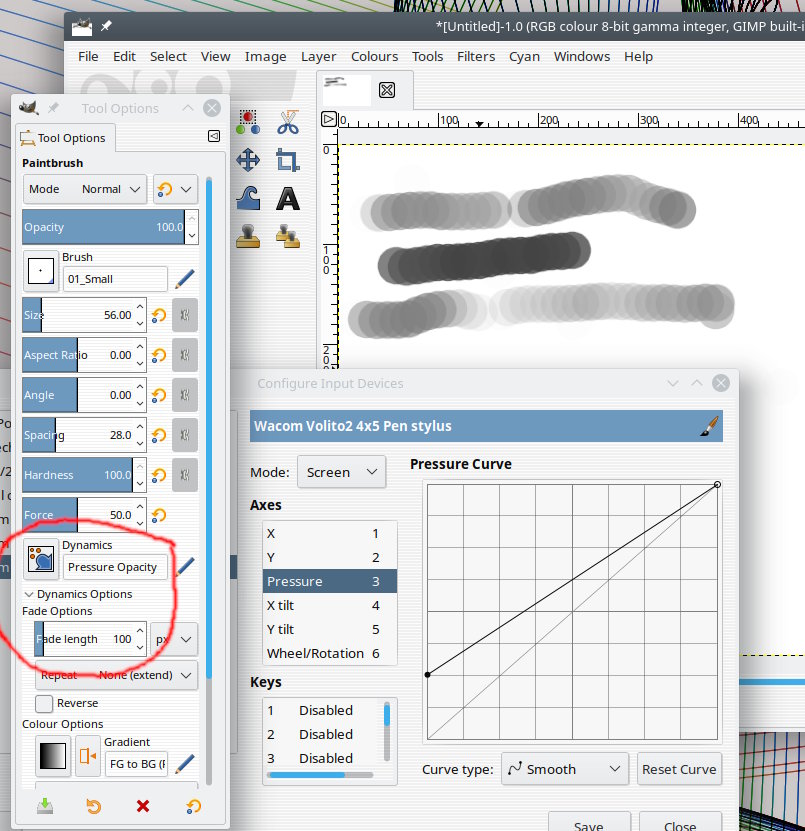Viewport: 805px width, 831px height.
Task: Edit the Pressure Opacity dynamics
Action: pos(185,567)
